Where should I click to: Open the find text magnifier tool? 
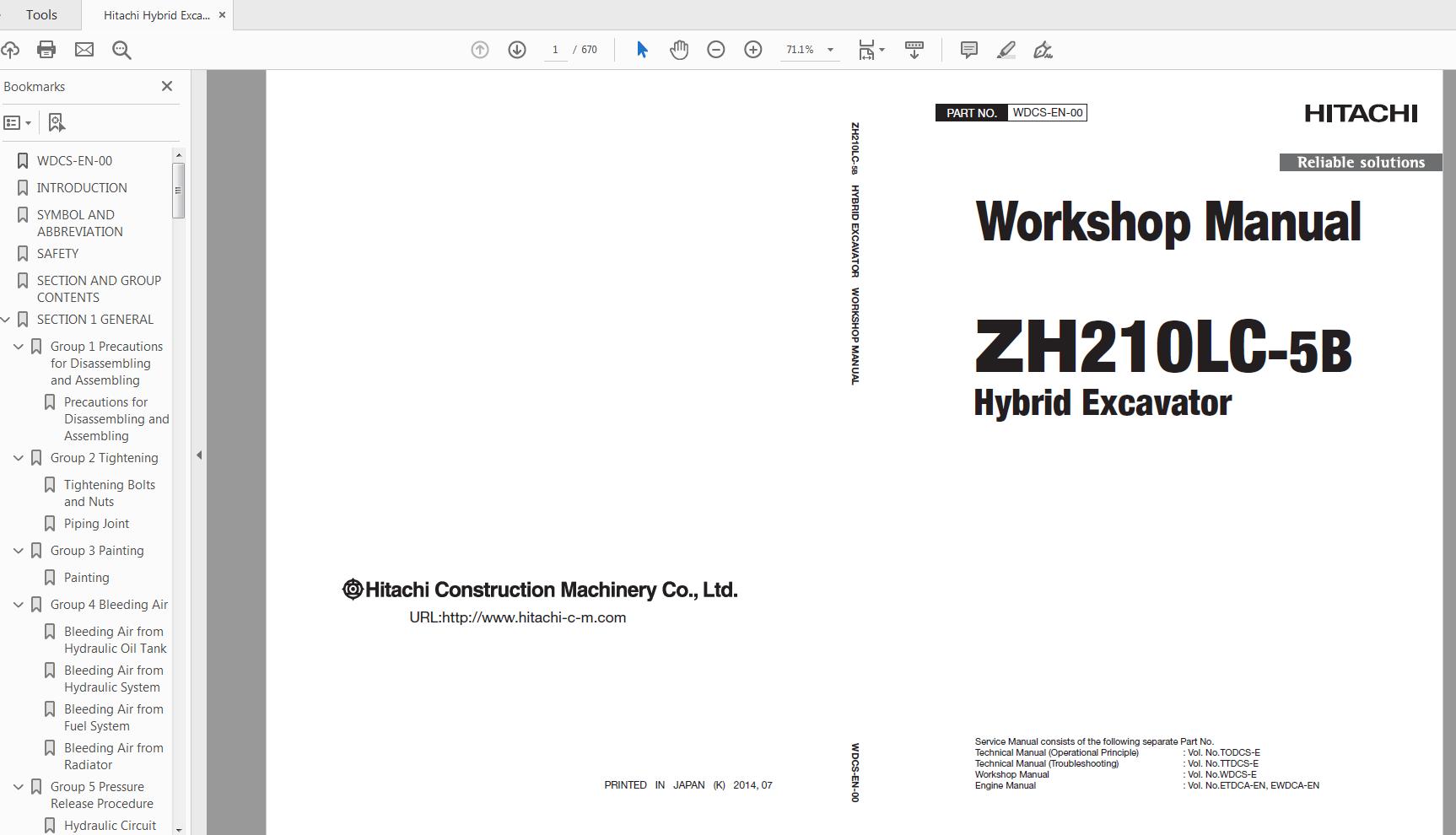click(x=121, y=51)
